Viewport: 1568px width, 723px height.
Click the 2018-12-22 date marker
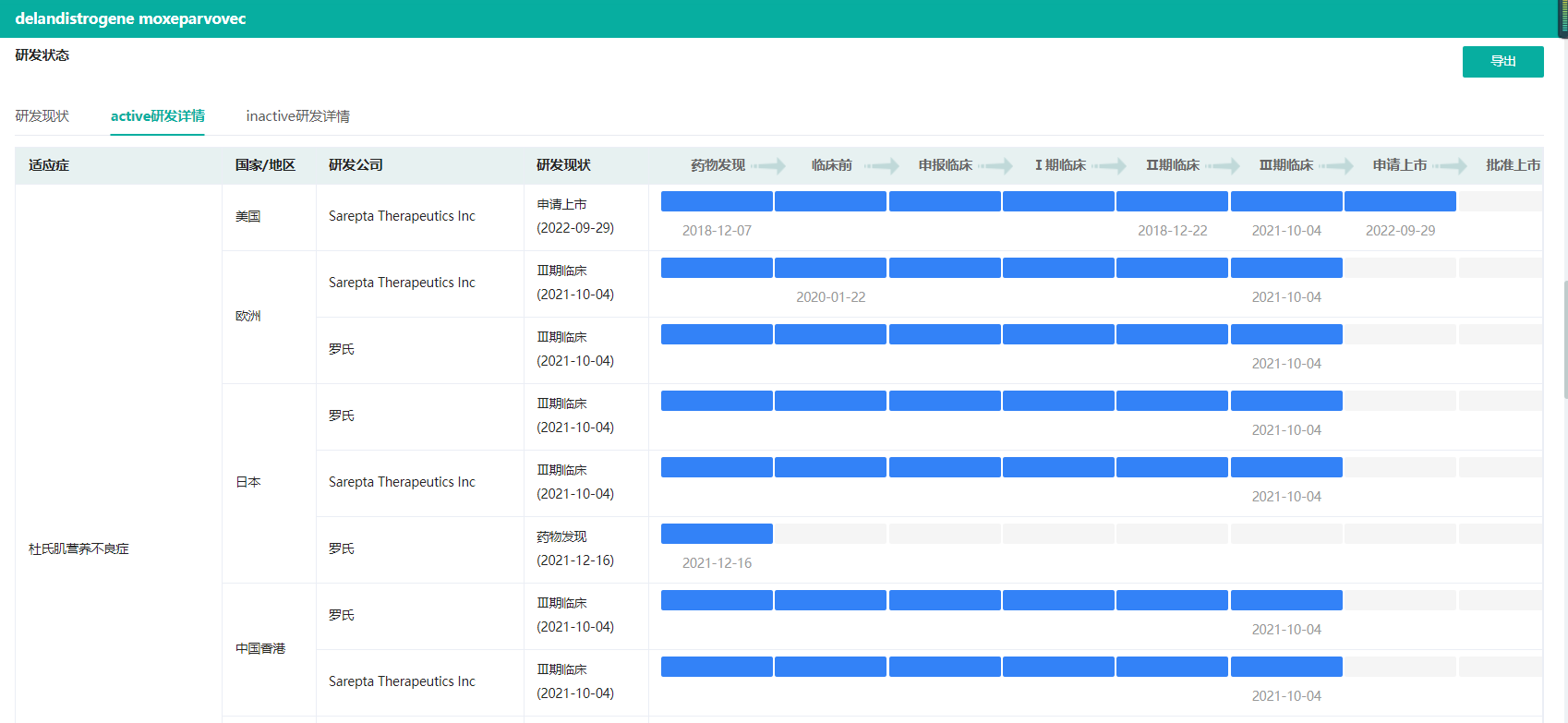[x=1172, y=231]
